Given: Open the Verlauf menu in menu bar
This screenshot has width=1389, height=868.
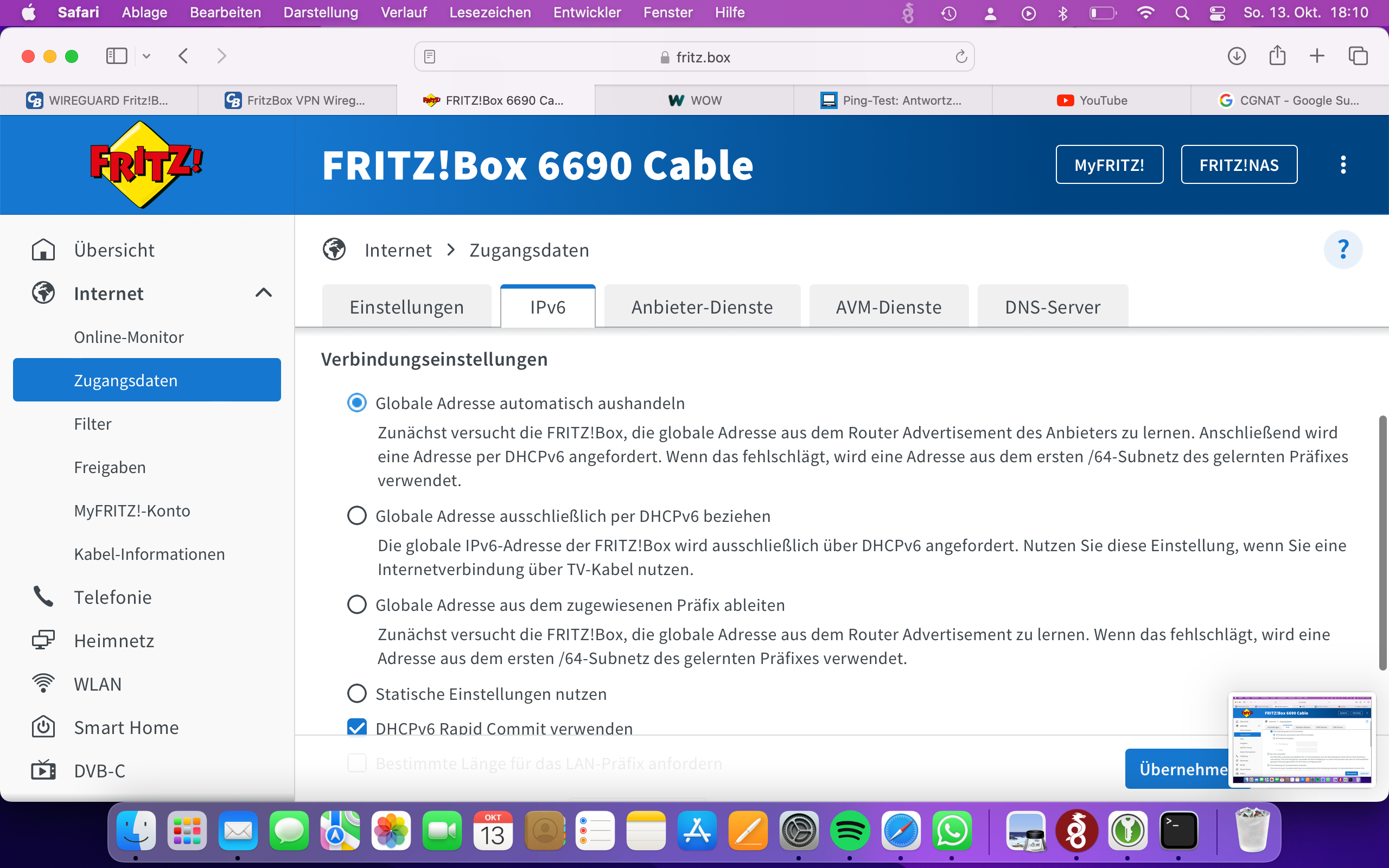Looking at the screenshot, I should 404,12.
